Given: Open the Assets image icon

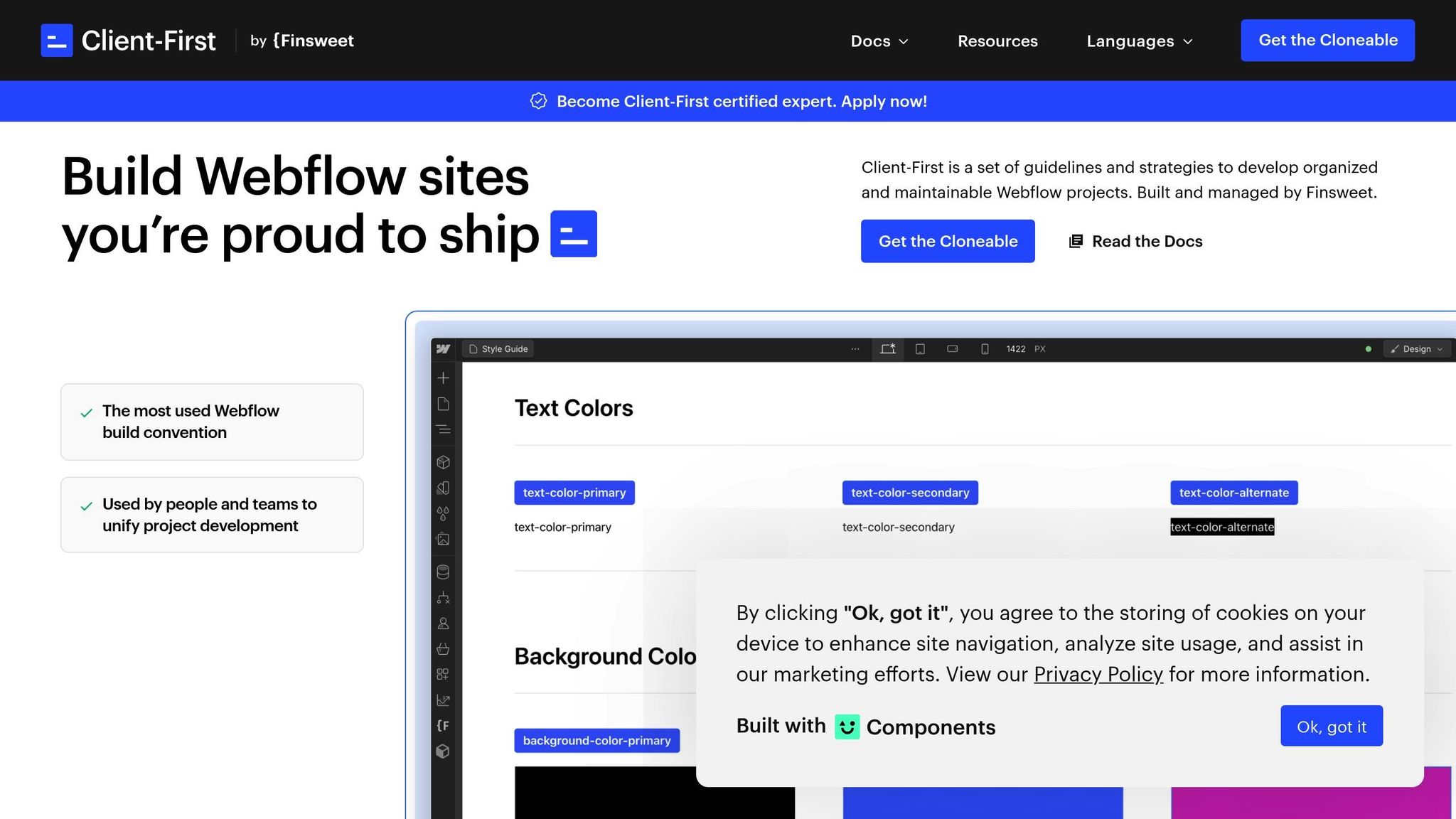Looking at the screenshot, I should (x=443, y=539).
